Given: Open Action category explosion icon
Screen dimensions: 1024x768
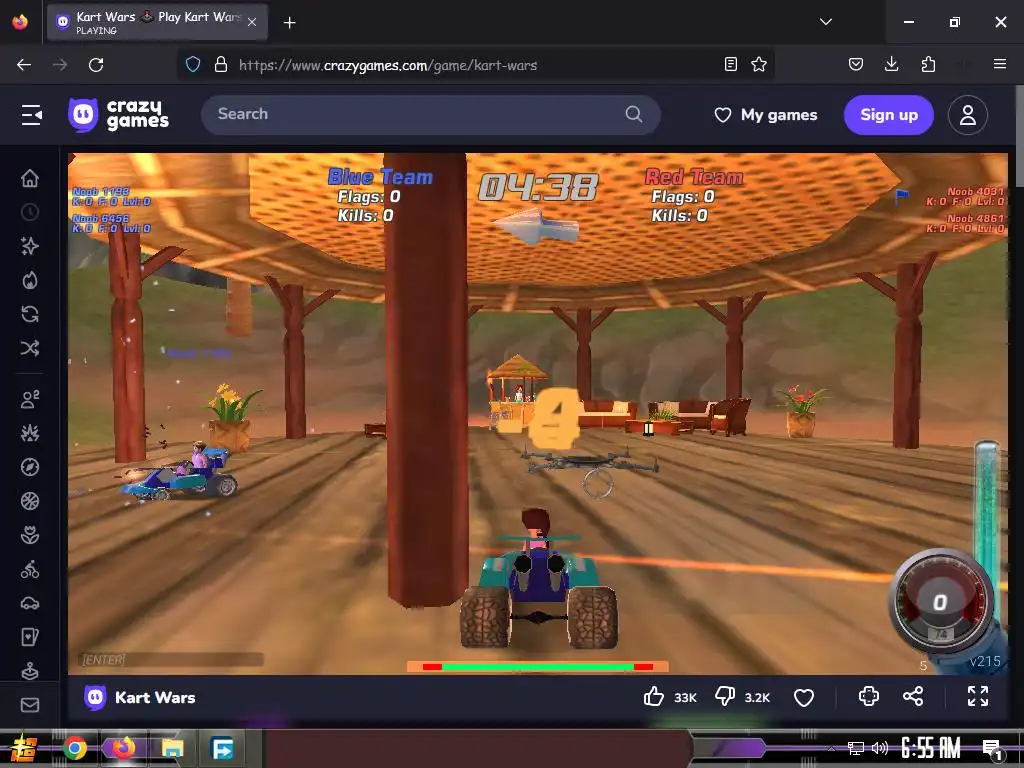Looking at the screenshot, I should [x=29, y=433].
